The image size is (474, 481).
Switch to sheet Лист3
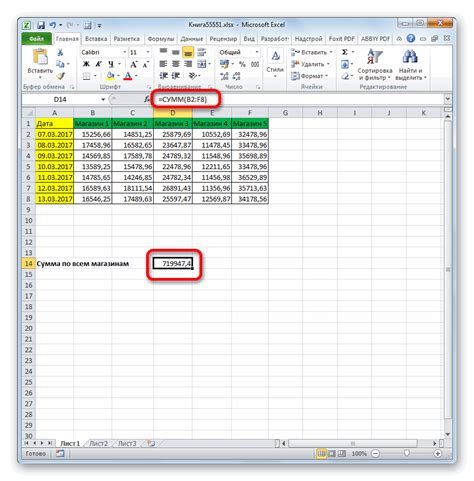[127, 444]
